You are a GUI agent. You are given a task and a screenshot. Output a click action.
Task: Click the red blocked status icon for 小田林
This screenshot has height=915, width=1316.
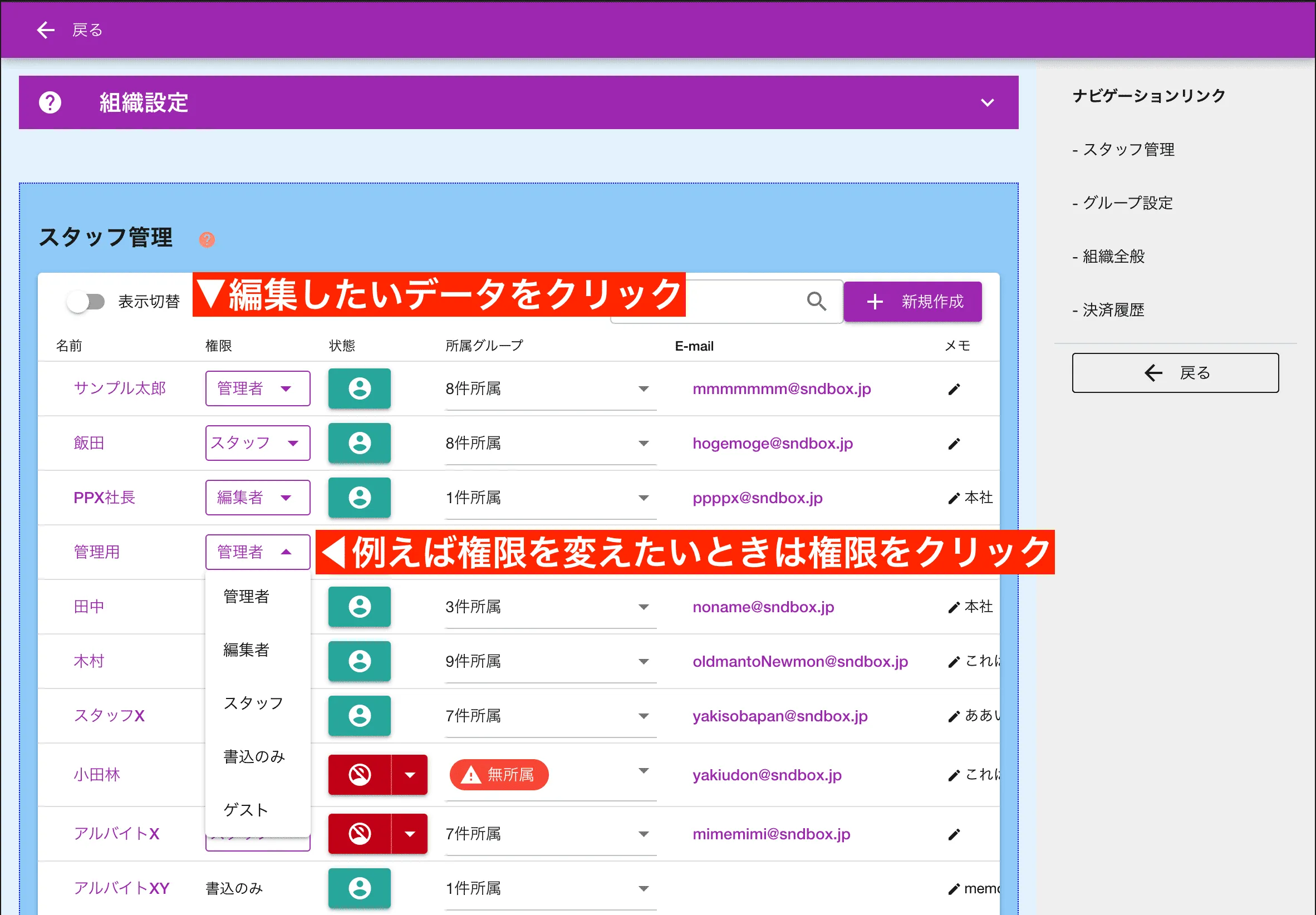click(360, 775)
